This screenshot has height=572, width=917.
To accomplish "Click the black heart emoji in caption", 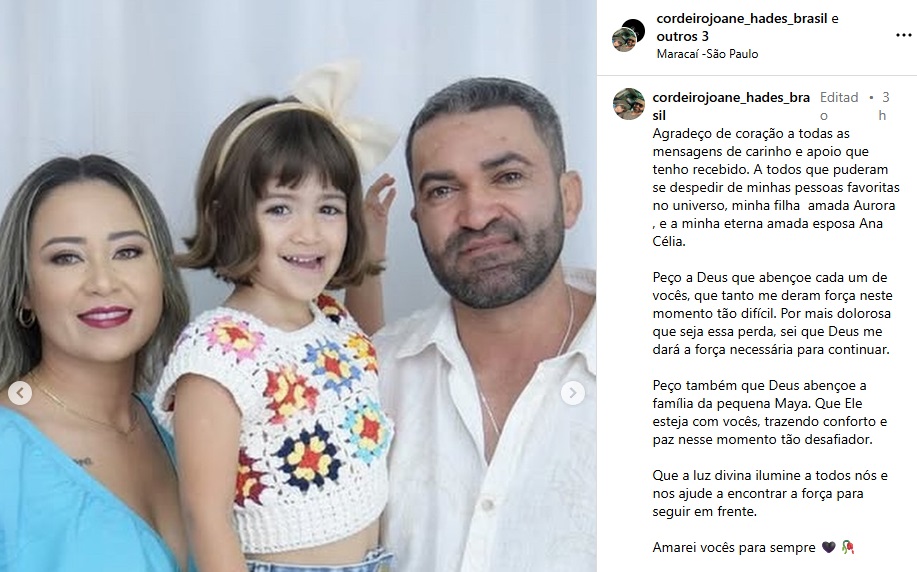I will 829,547.
